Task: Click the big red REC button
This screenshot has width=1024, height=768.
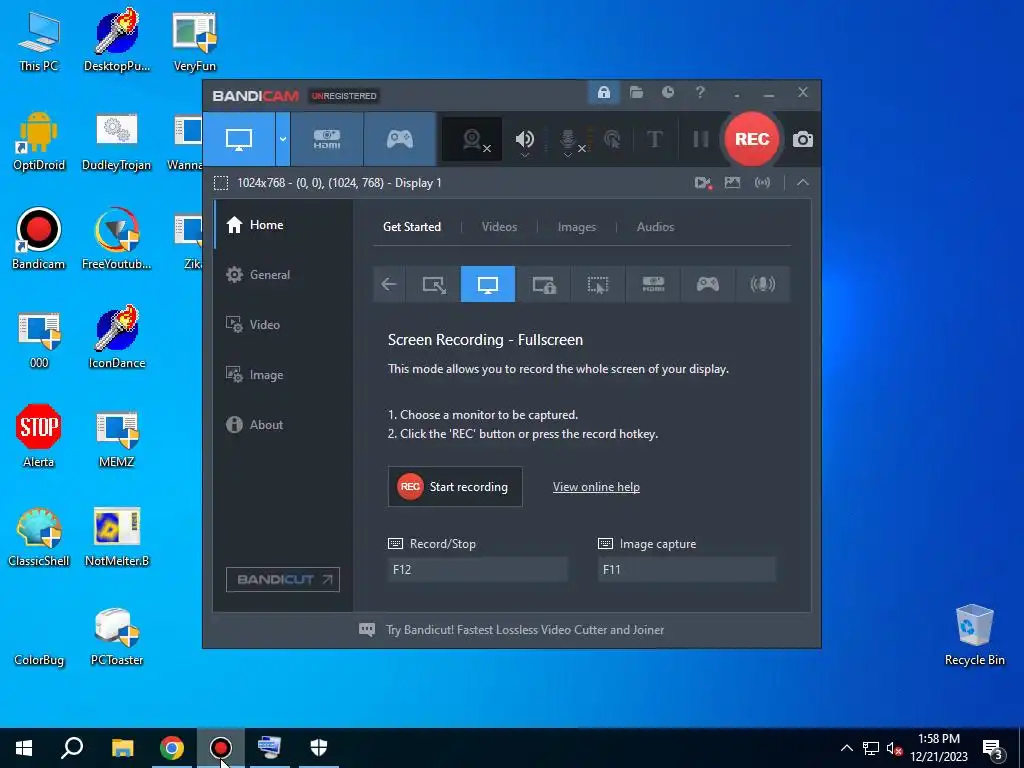Action: click(752, 139)
